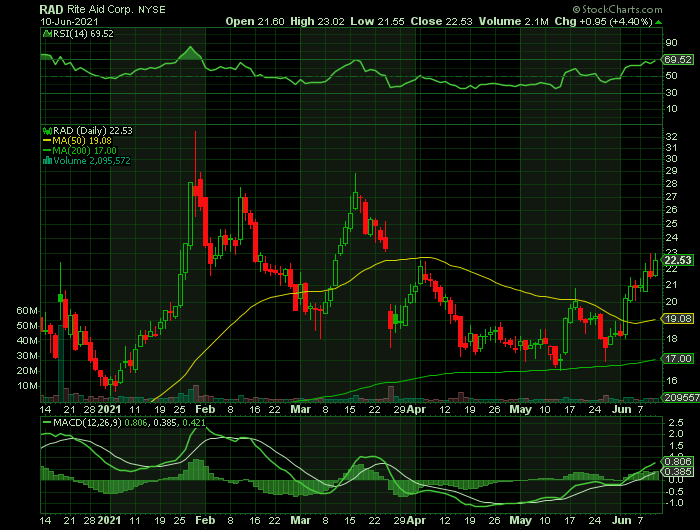The width and height of the screenshot is (700, 530).
Task: Click the 0.806 tag on the MACD axis
Action: 678,462
